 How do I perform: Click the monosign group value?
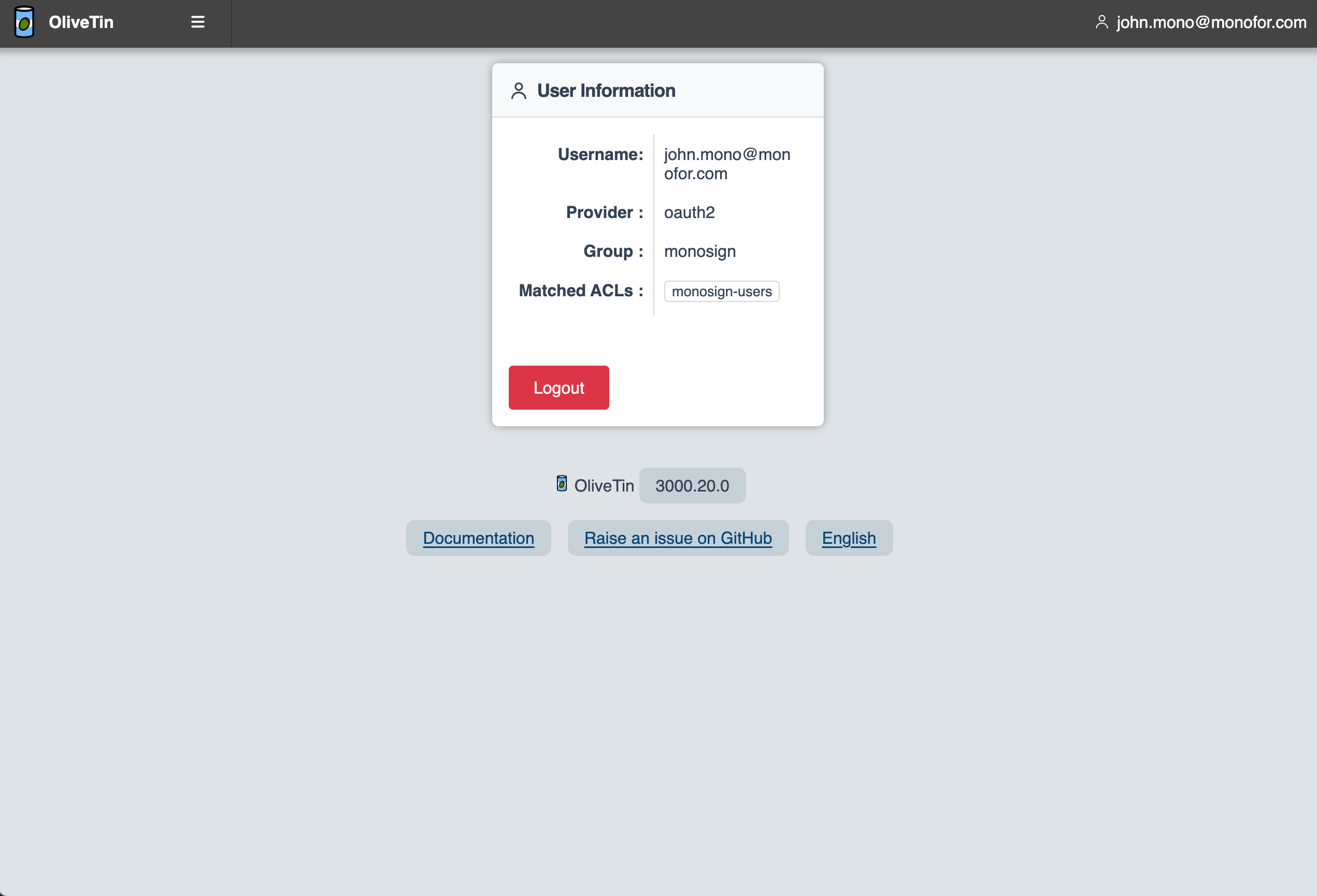point(700,252)
